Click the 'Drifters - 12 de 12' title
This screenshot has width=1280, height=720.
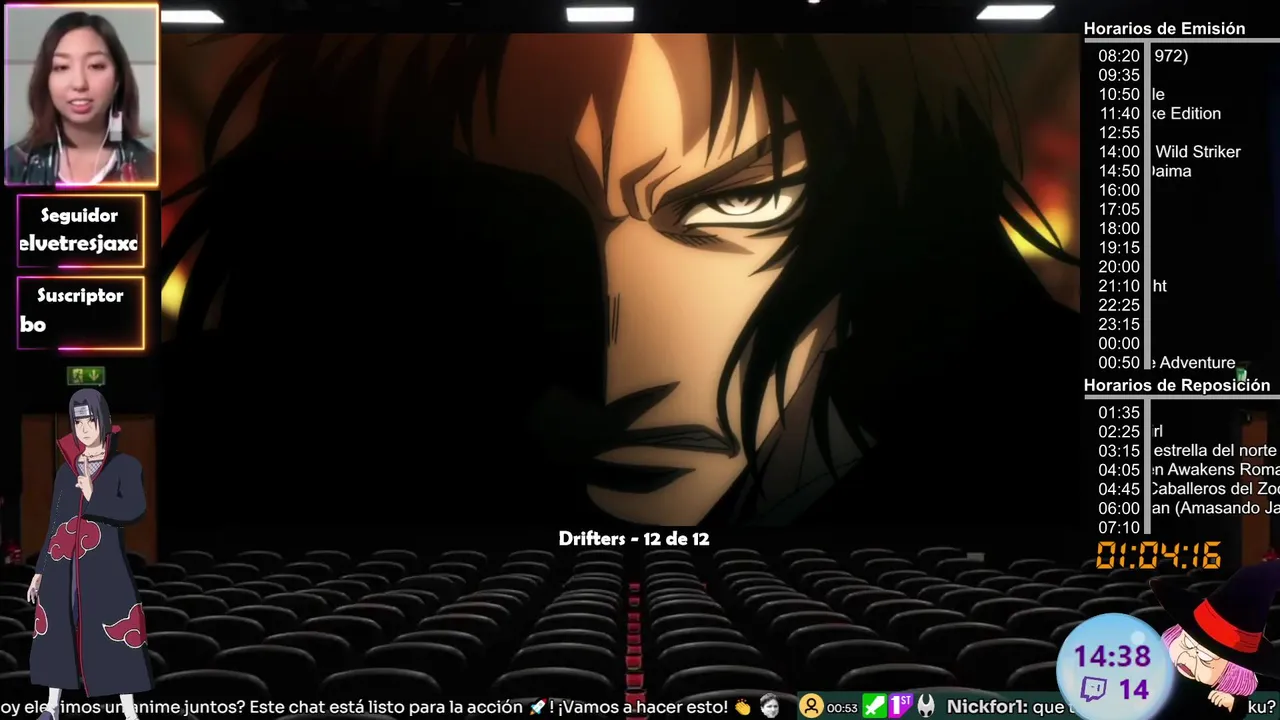coord(634,539)
